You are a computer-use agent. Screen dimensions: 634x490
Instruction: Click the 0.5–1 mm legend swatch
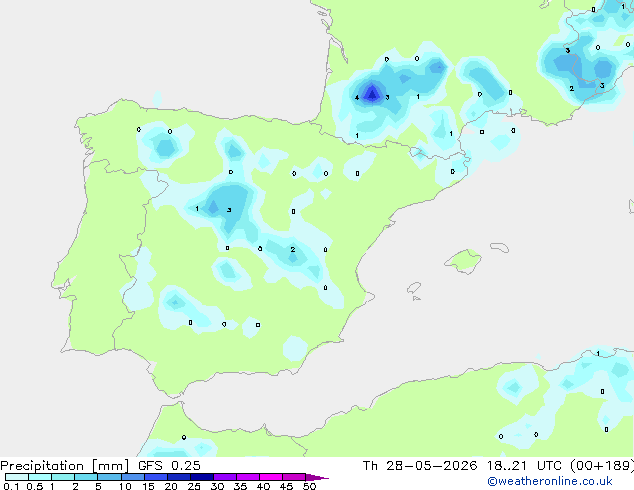tap(40, 477)
